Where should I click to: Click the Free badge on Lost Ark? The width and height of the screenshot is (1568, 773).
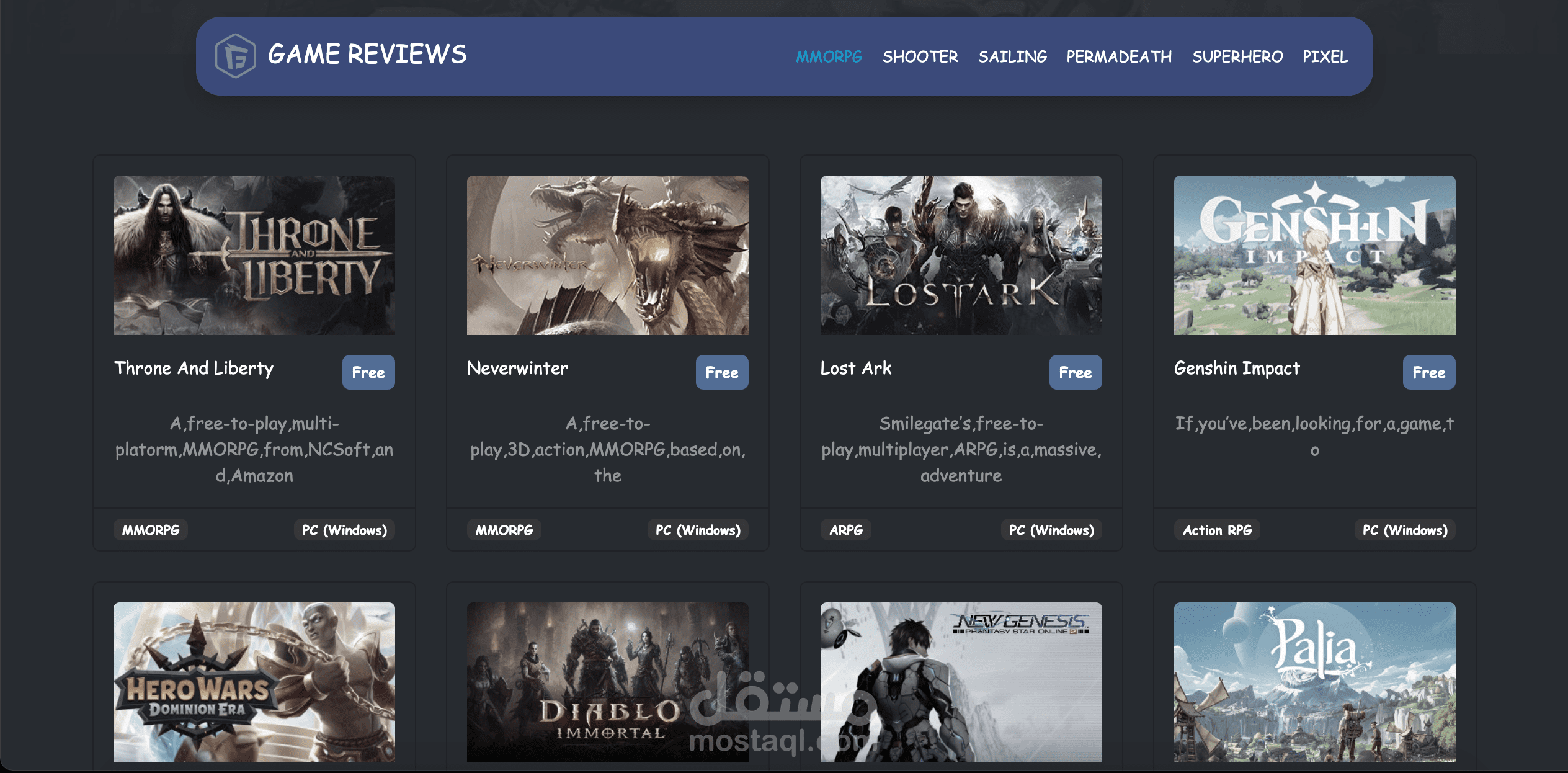(x=1075, y=372)
